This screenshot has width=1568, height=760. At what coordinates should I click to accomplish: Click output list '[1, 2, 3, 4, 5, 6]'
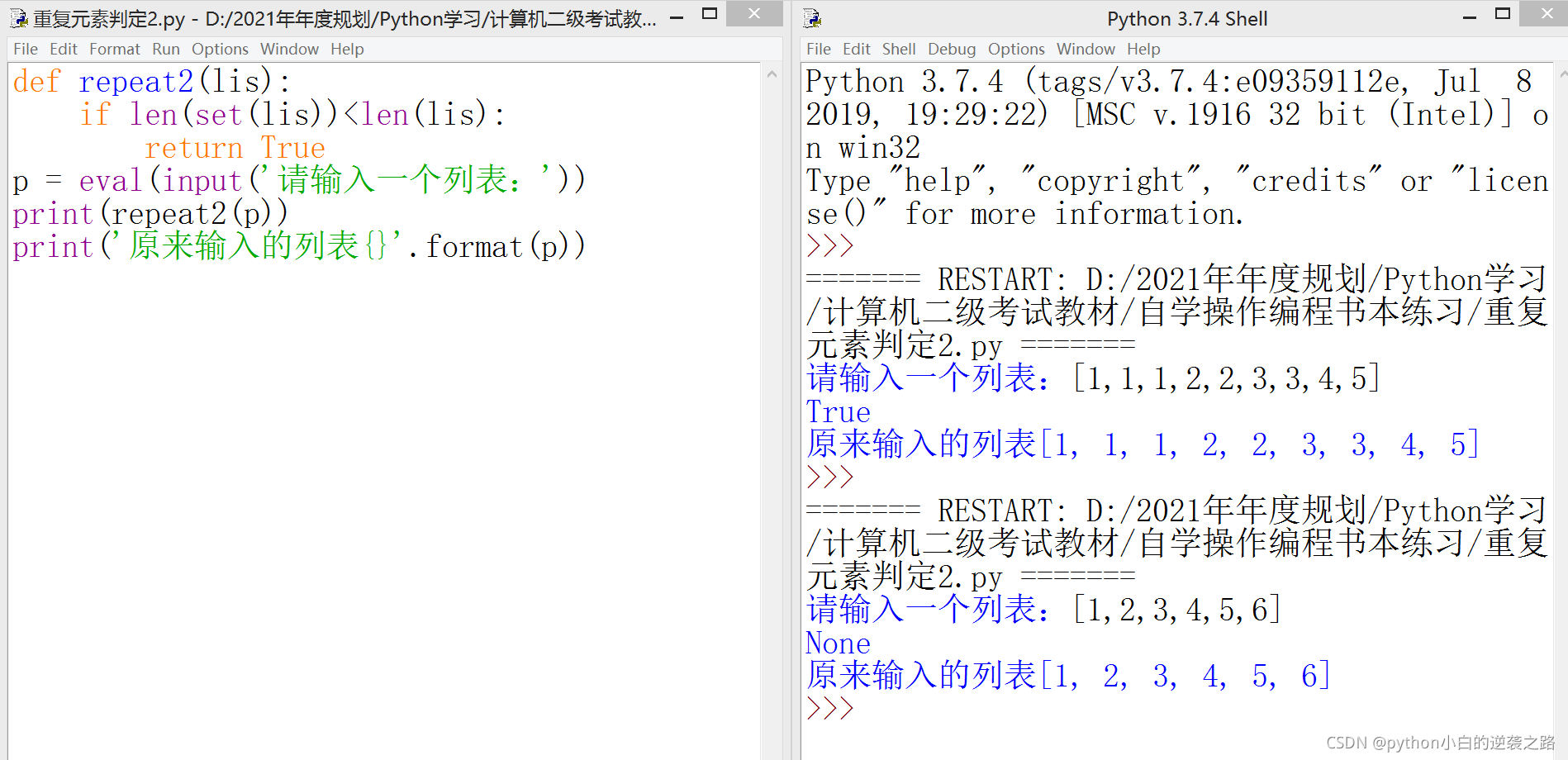(x=1186, y=676)
